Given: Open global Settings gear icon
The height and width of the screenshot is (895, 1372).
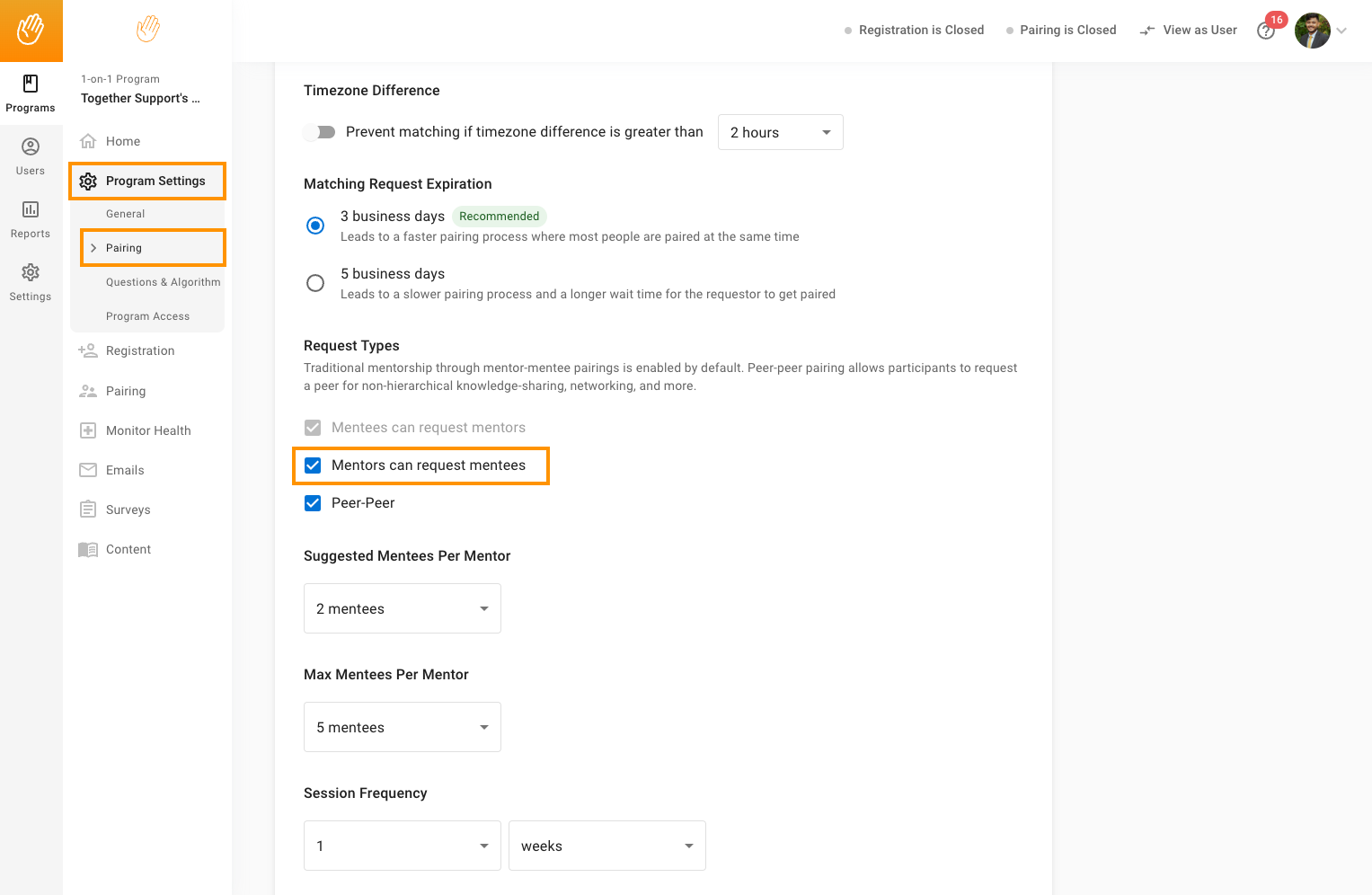Looking at the screenshot, I should coord(31,272).
